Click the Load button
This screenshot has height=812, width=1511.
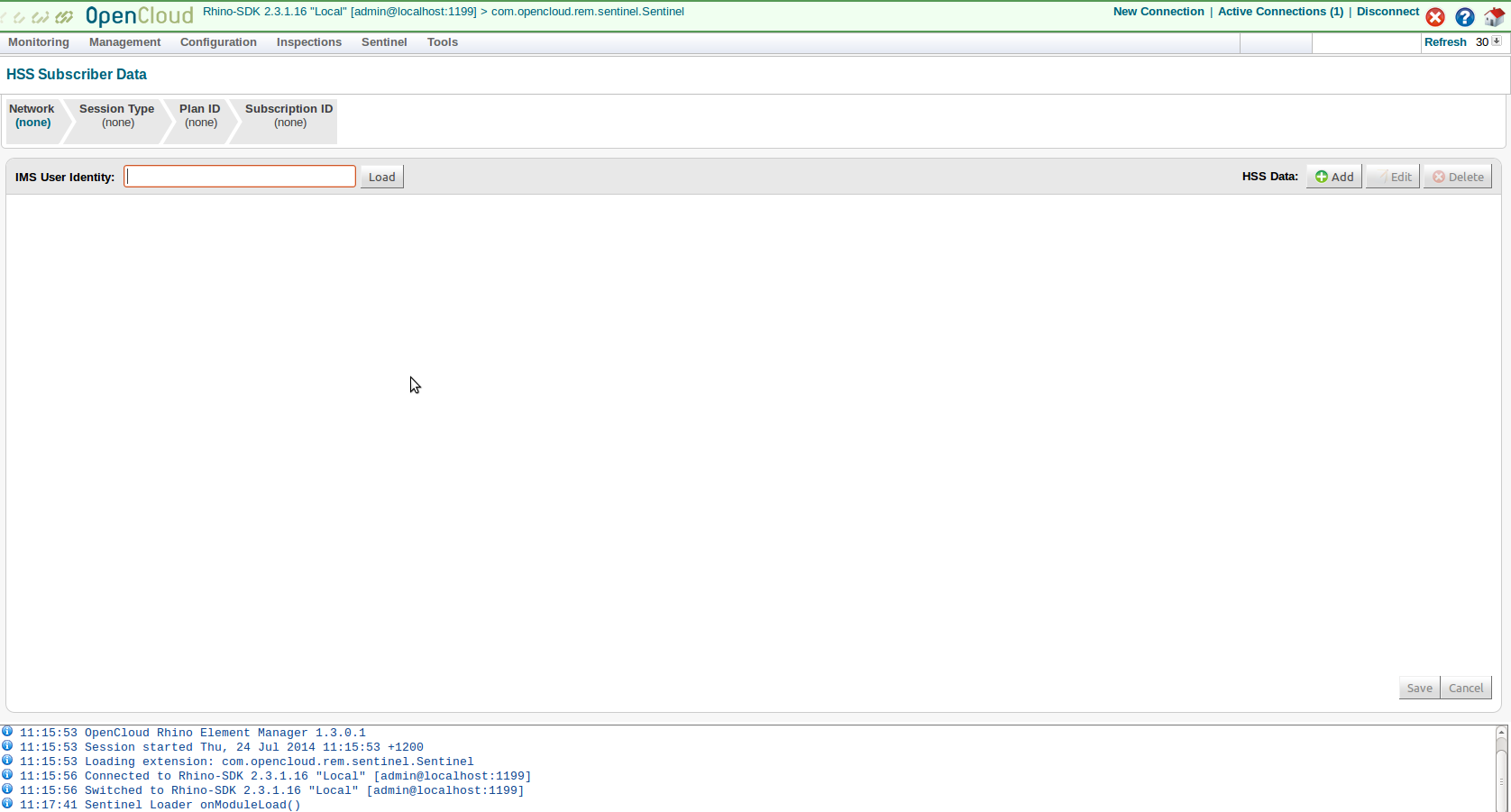[381, 177]
